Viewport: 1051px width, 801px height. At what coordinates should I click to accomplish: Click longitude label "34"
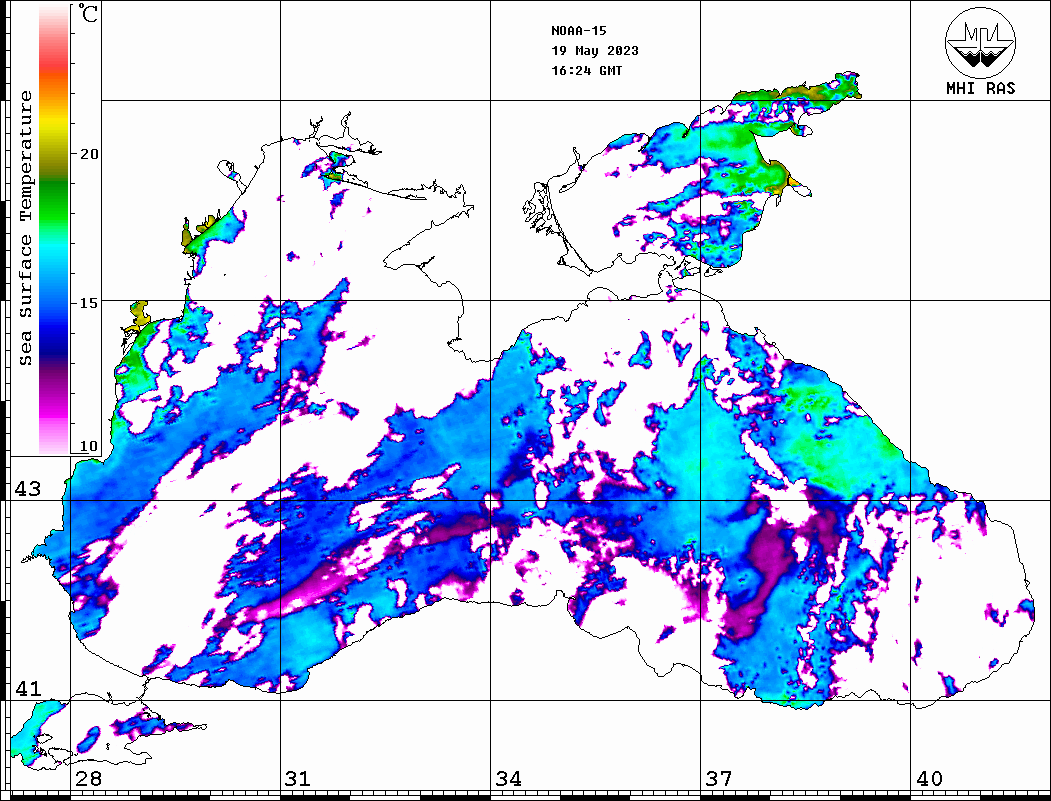(508, 779)
